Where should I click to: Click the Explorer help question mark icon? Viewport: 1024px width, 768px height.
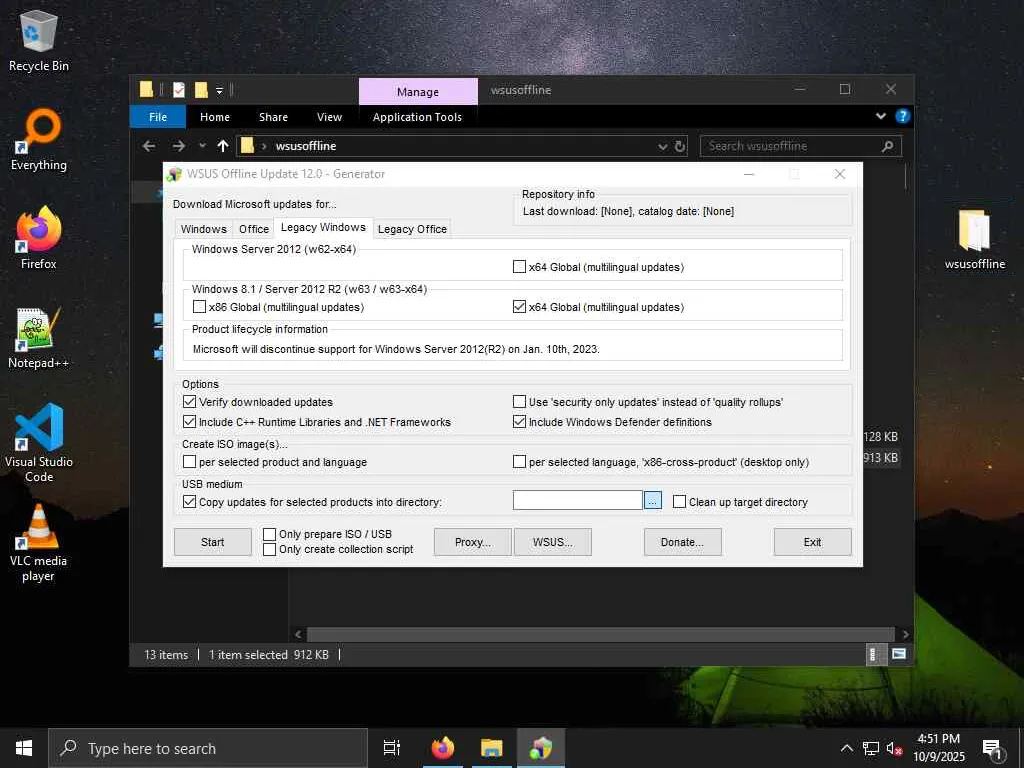point(903,116)
